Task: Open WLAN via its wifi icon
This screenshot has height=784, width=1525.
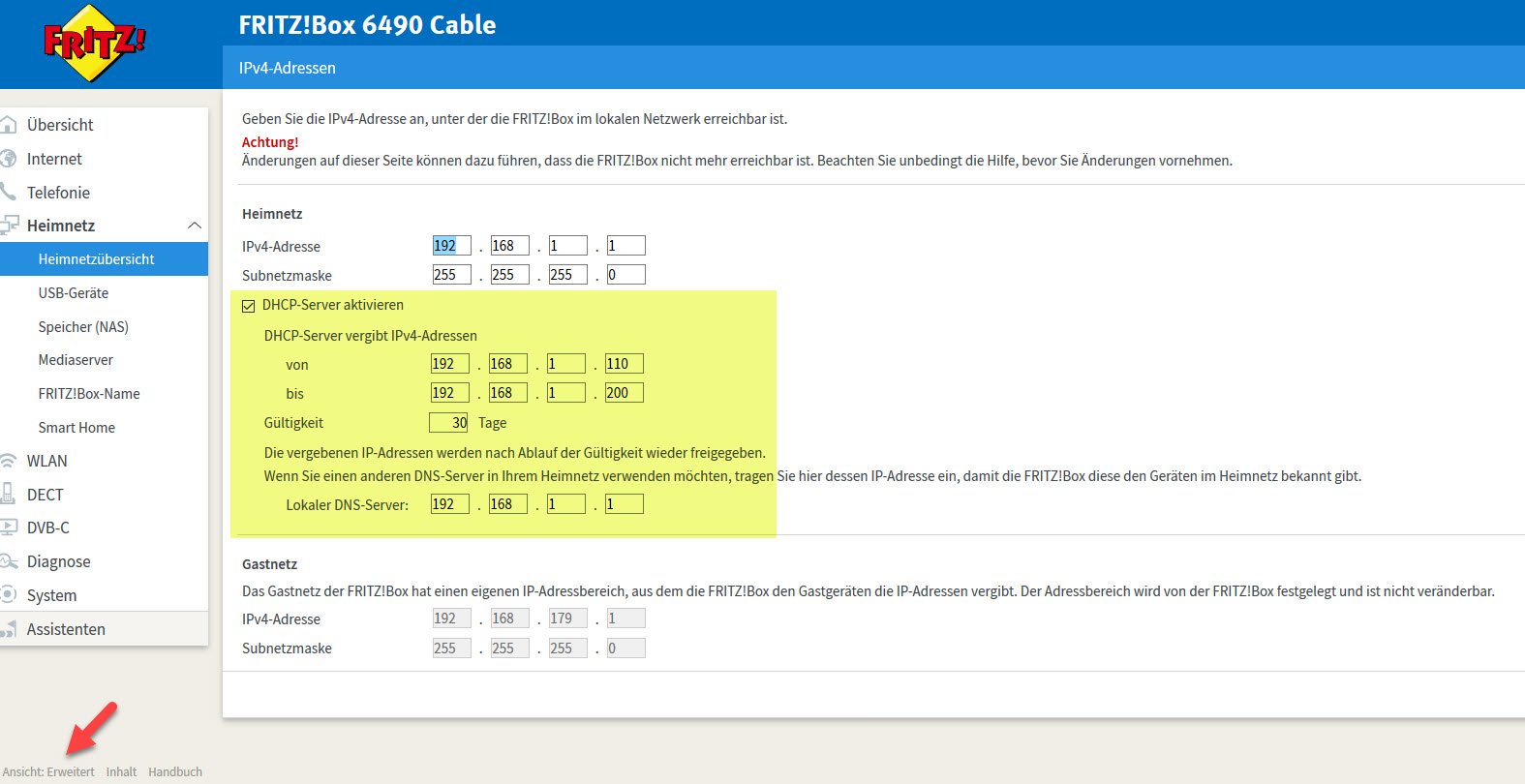Action: tap(9, 461)
